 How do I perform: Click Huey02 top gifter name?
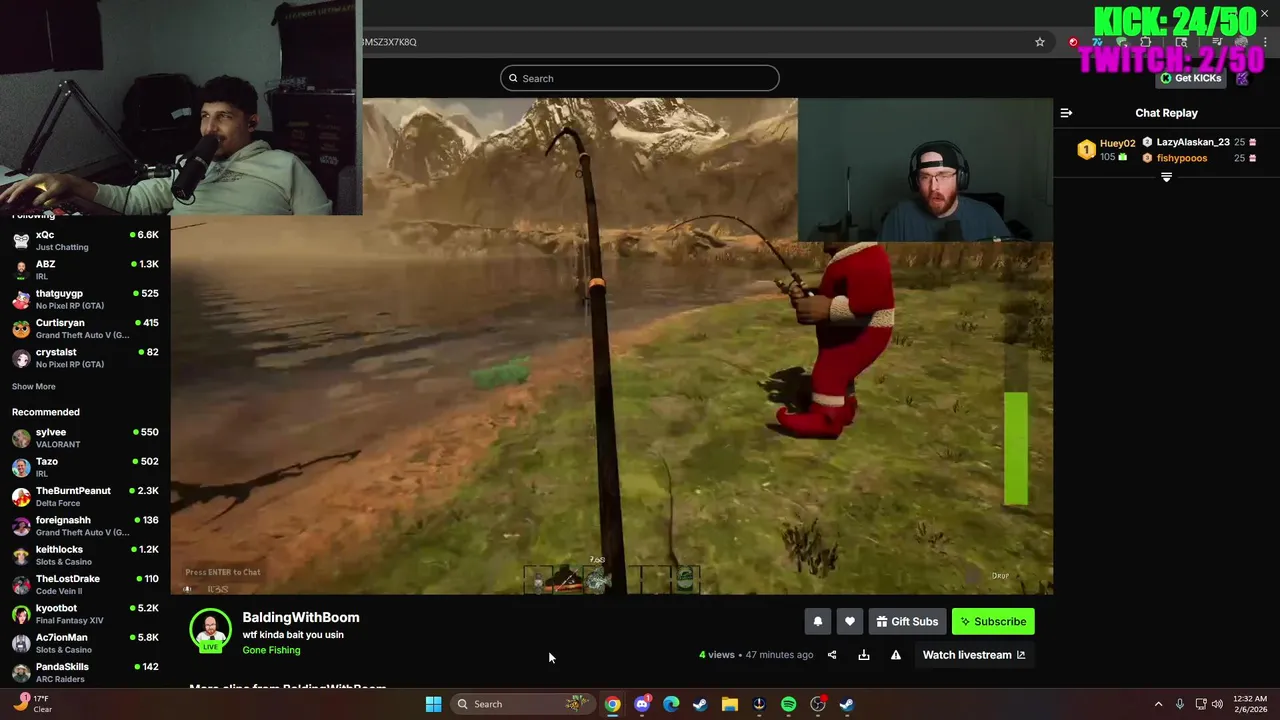point(1117,143)
